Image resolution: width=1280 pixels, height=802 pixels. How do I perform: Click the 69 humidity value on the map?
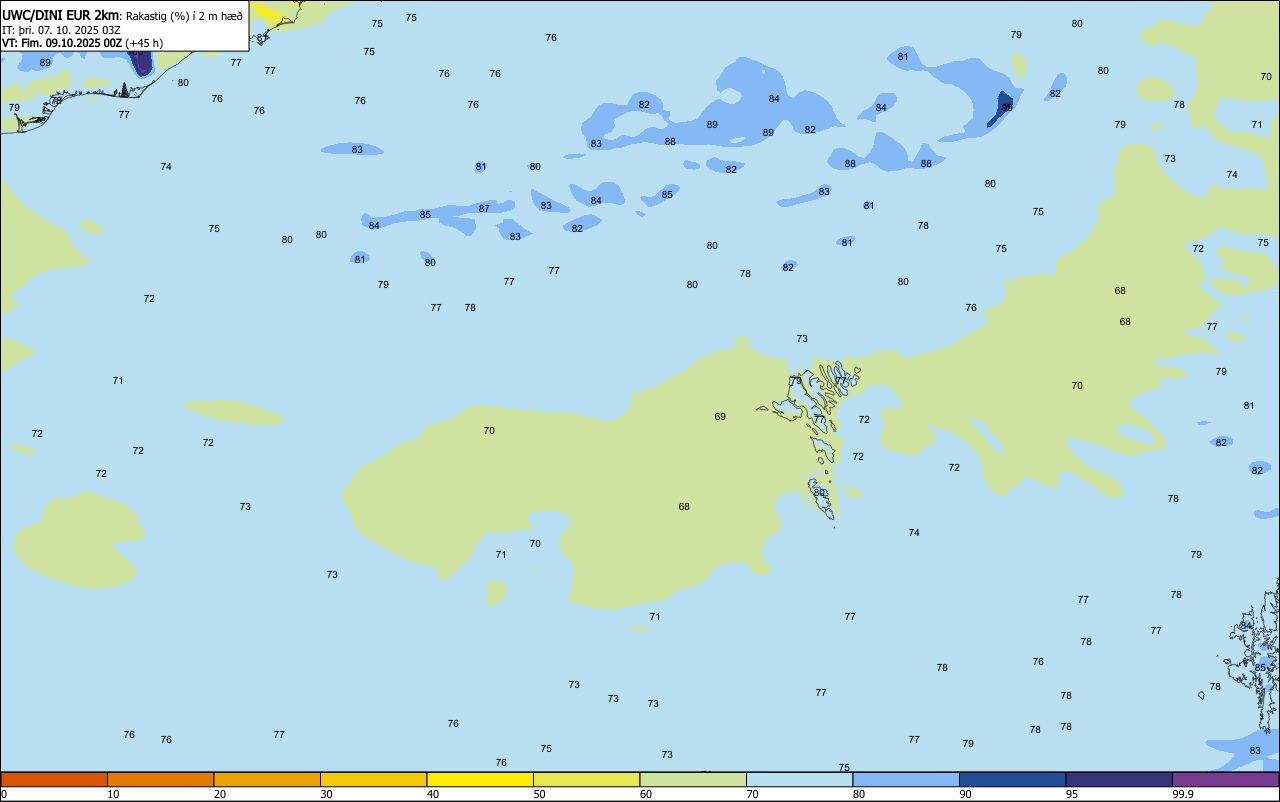(x=720, y=417)
